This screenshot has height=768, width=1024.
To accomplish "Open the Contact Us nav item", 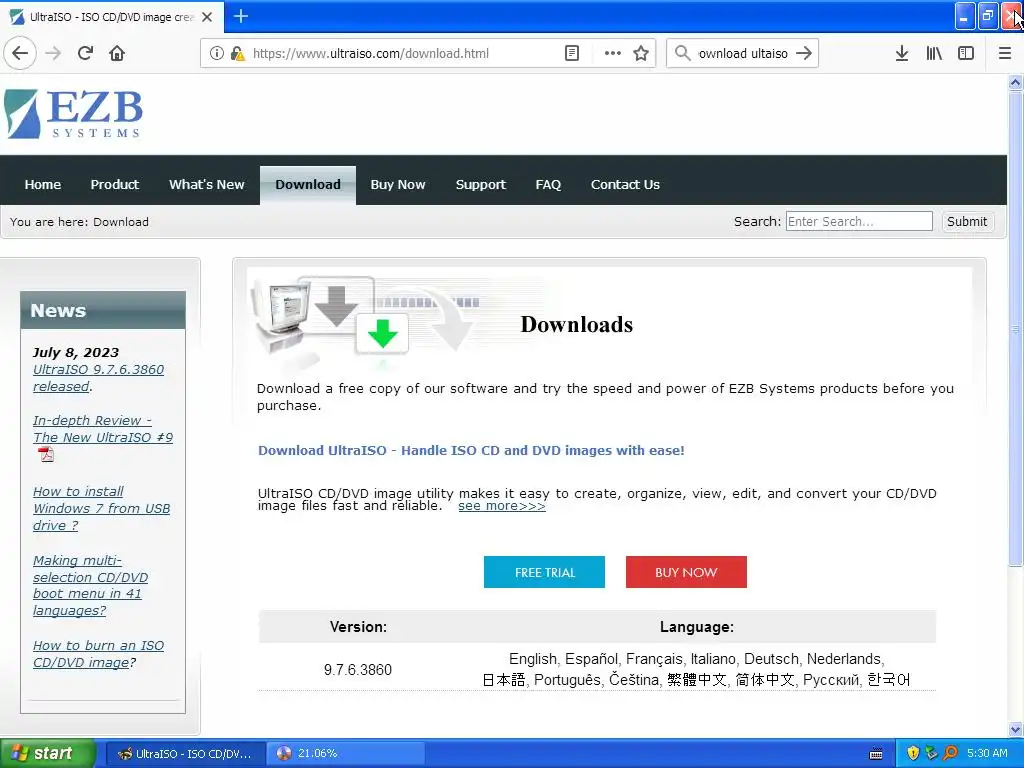I will click(625, 185).
